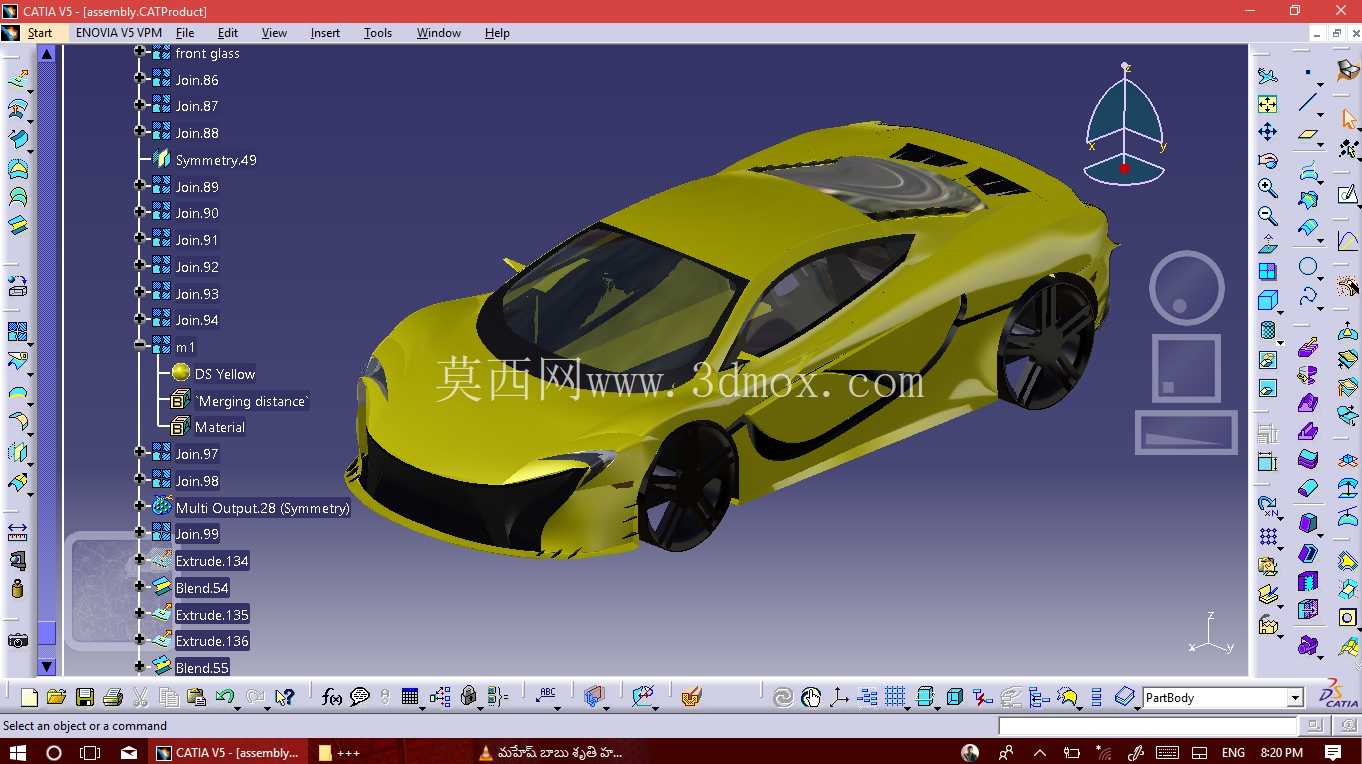This screenshot has height=764, width=1362.
Task: Activate the Pan four-arrow tool
Action: point(1268,132)
